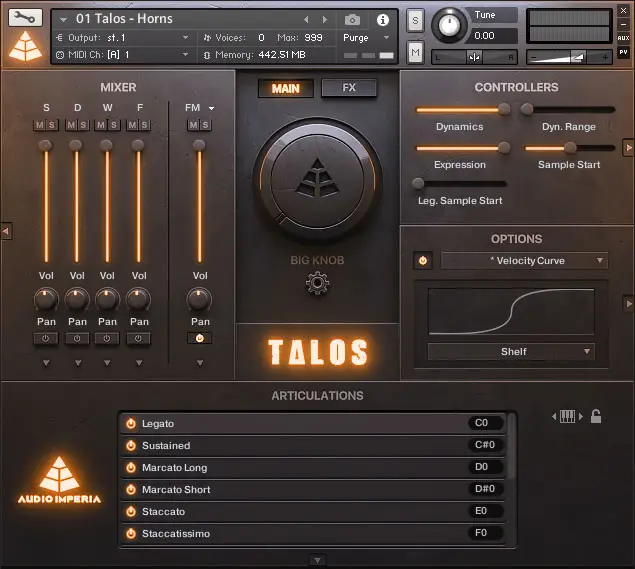Switch to the FX tab

click(x=349, y=87)
